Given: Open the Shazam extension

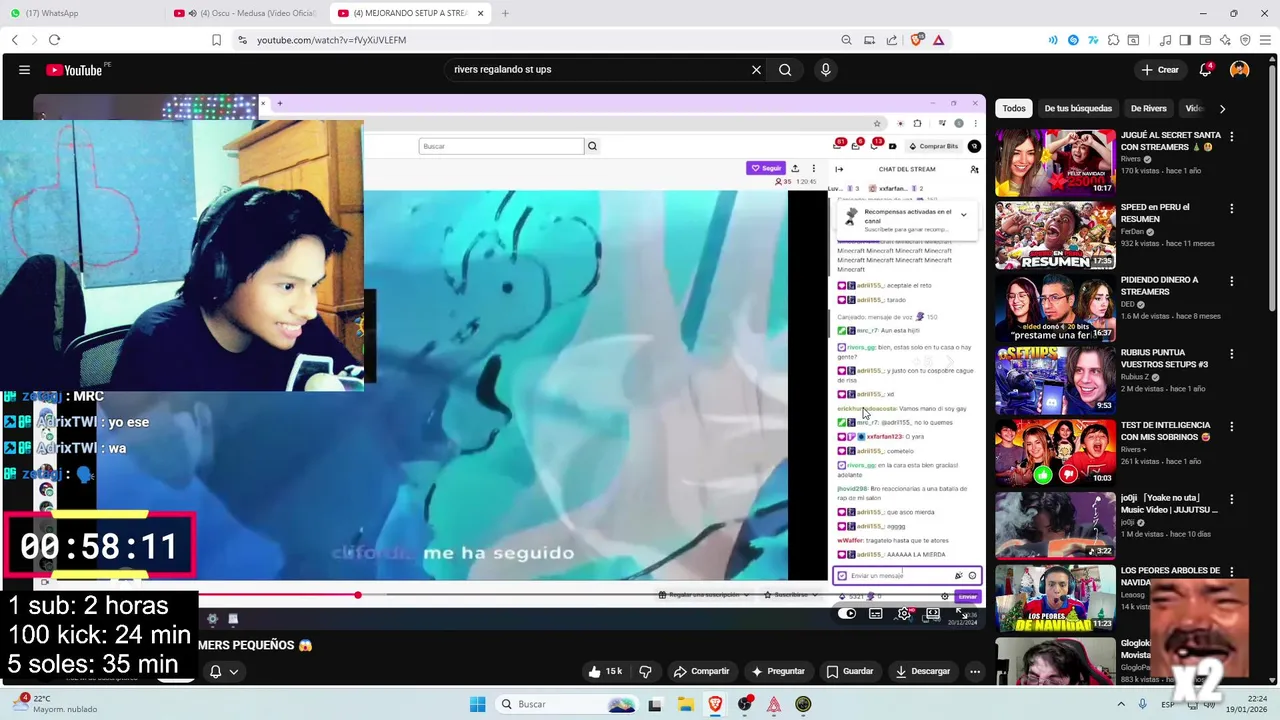Looking at the screenshot, I should (1073, 40).
